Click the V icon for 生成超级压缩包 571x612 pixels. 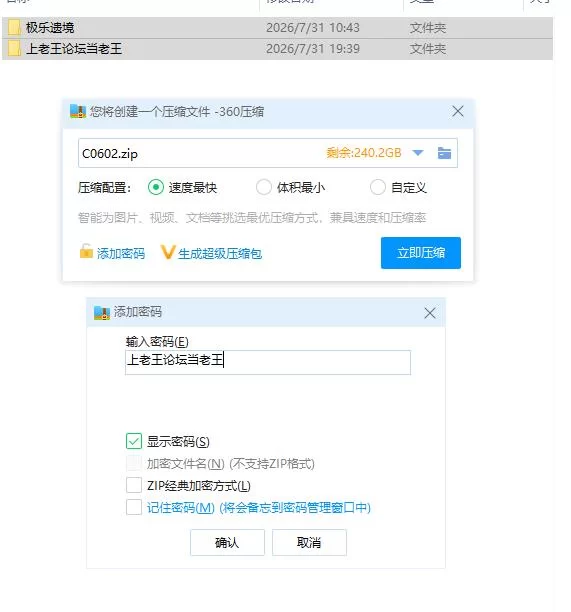[x=168, y=253]
